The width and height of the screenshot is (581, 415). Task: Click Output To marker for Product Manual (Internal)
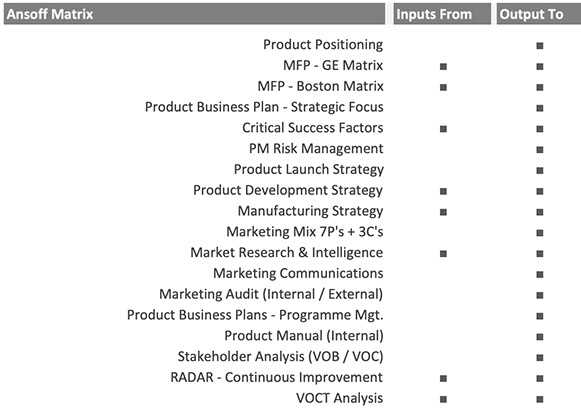pos(540,337)
